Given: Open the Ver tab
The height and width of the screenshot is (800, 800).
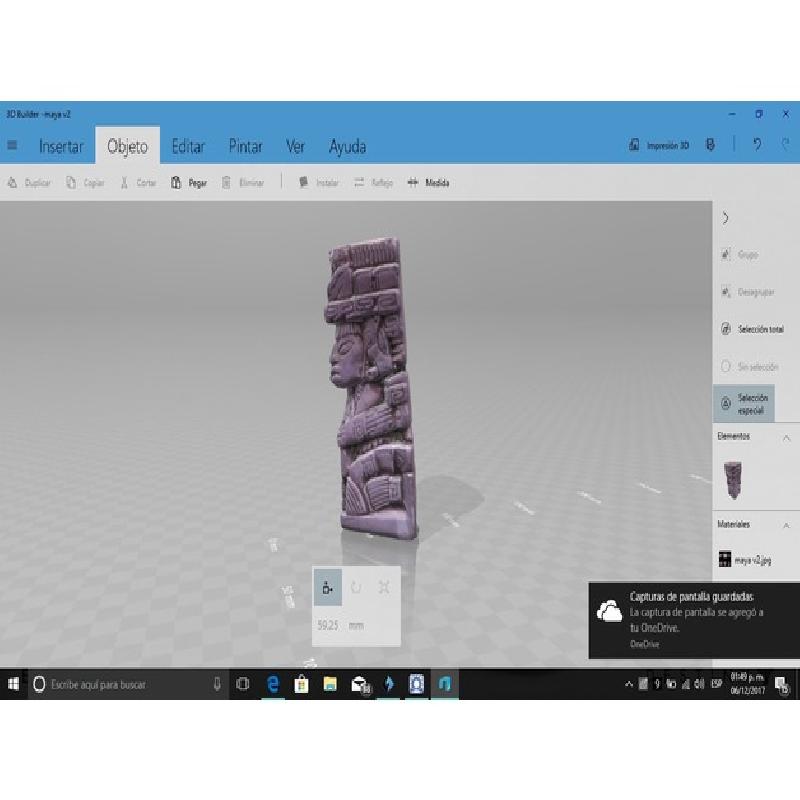Looking at the screenshot, I should coord(295,147).
